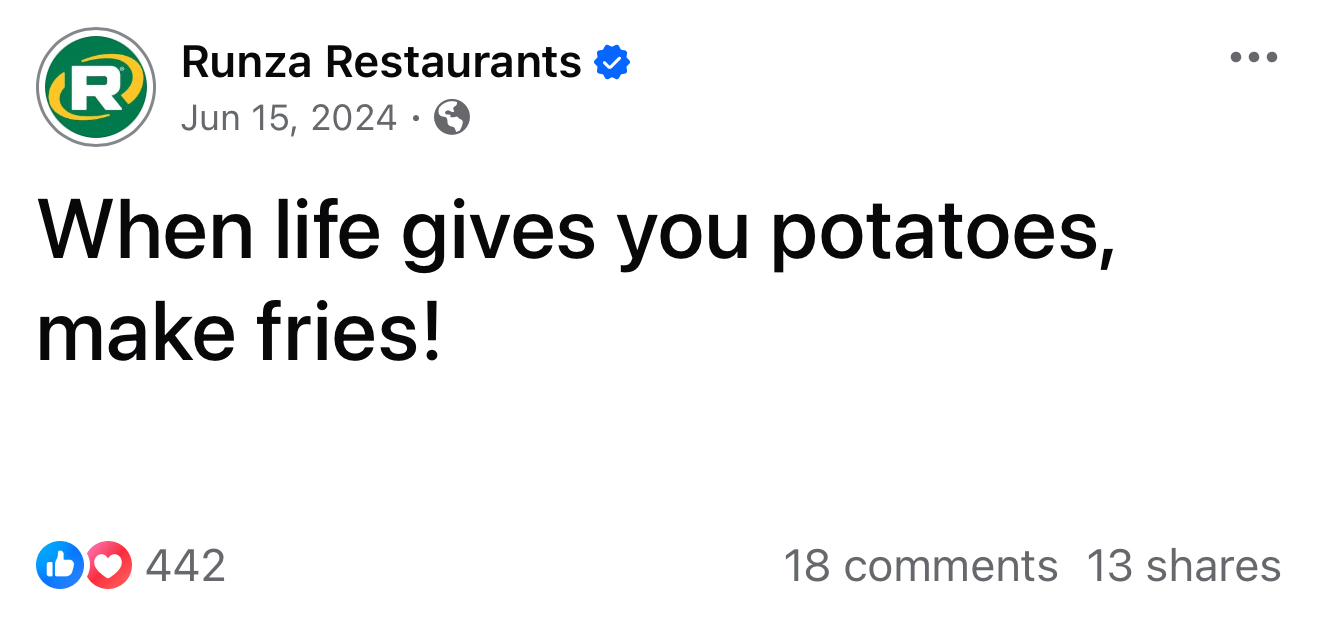Viewport: 1320px width, 626px height.
Task: Open the three-dot post options menu
Action: pyautogui.click(x=1254, y=58)
